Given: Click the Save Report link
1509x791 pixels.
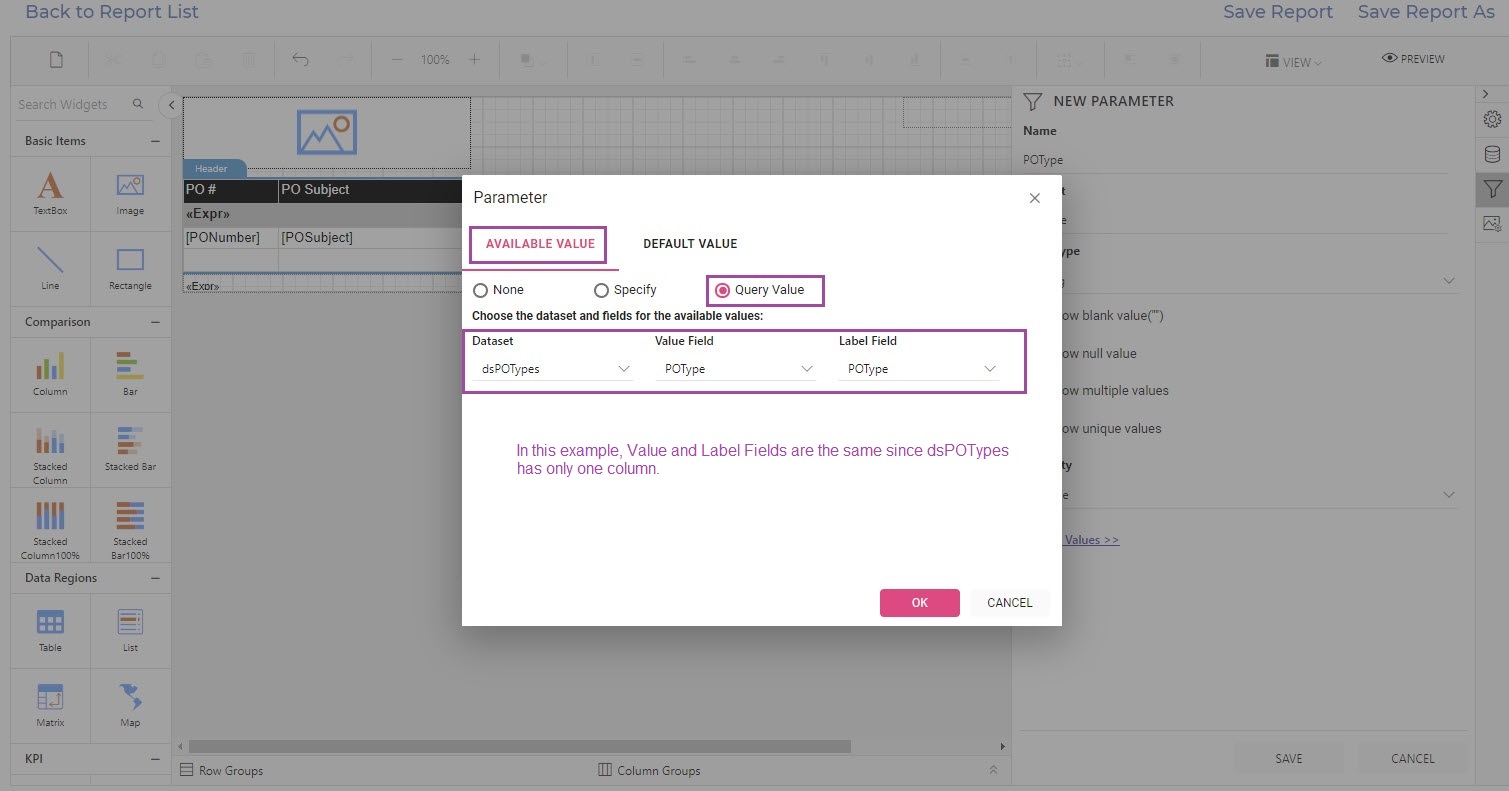Looking at the screenshot, I should (1277, 12).
